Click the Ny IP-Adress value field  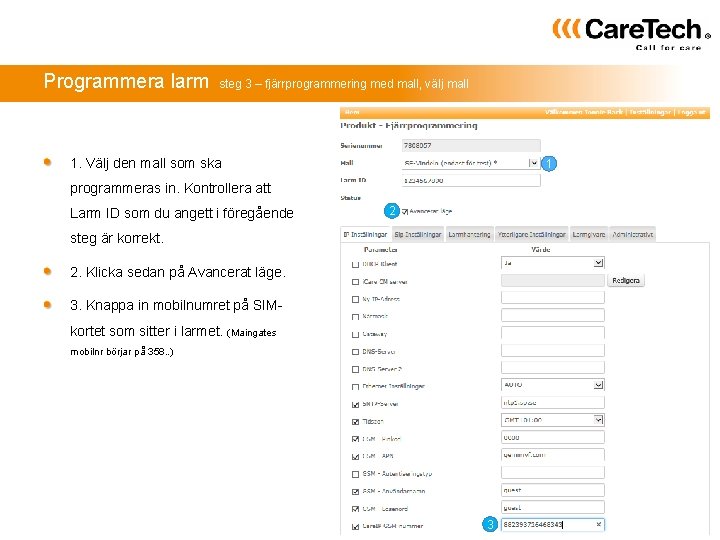[552, 298]
